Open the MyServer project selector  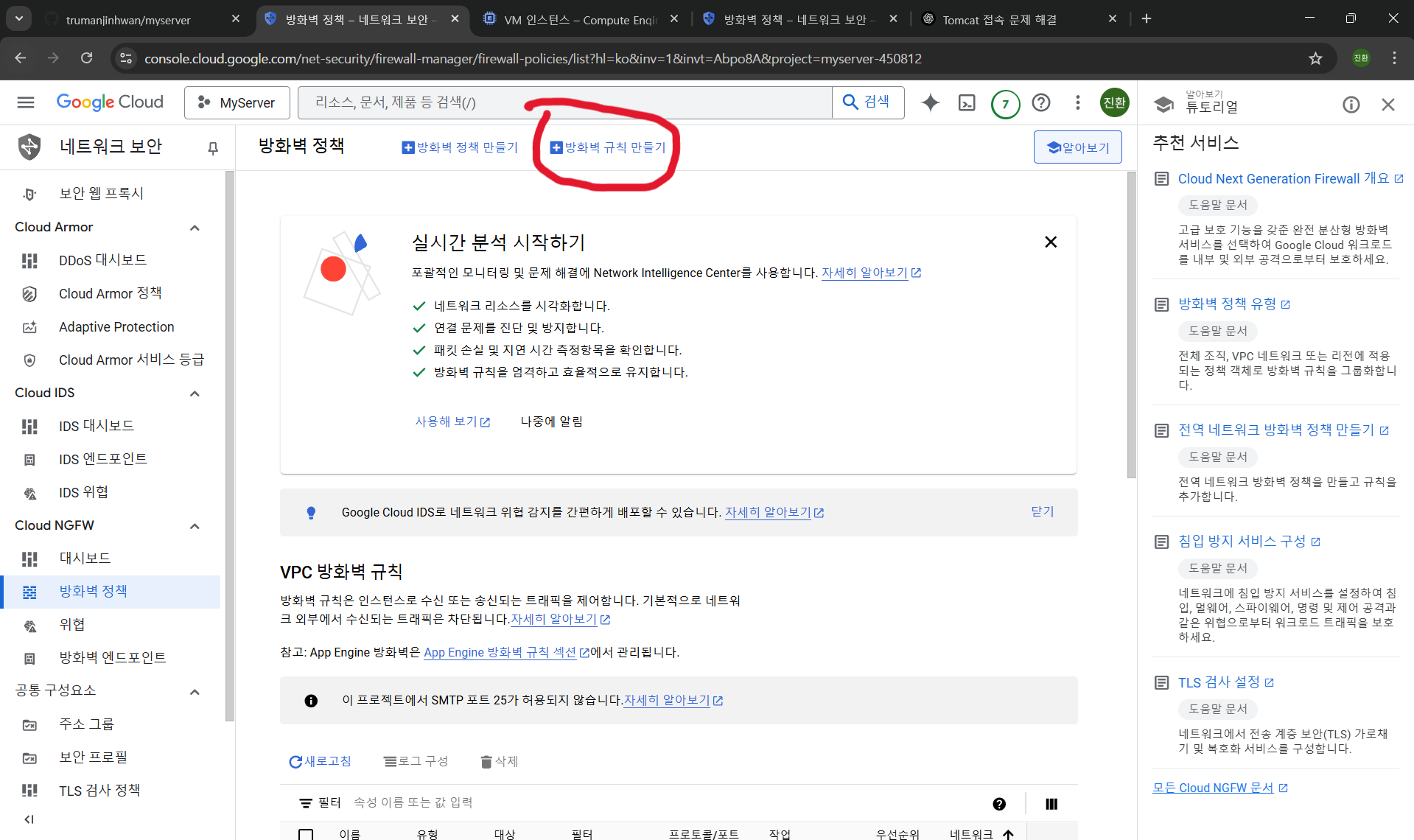[237, 103]
